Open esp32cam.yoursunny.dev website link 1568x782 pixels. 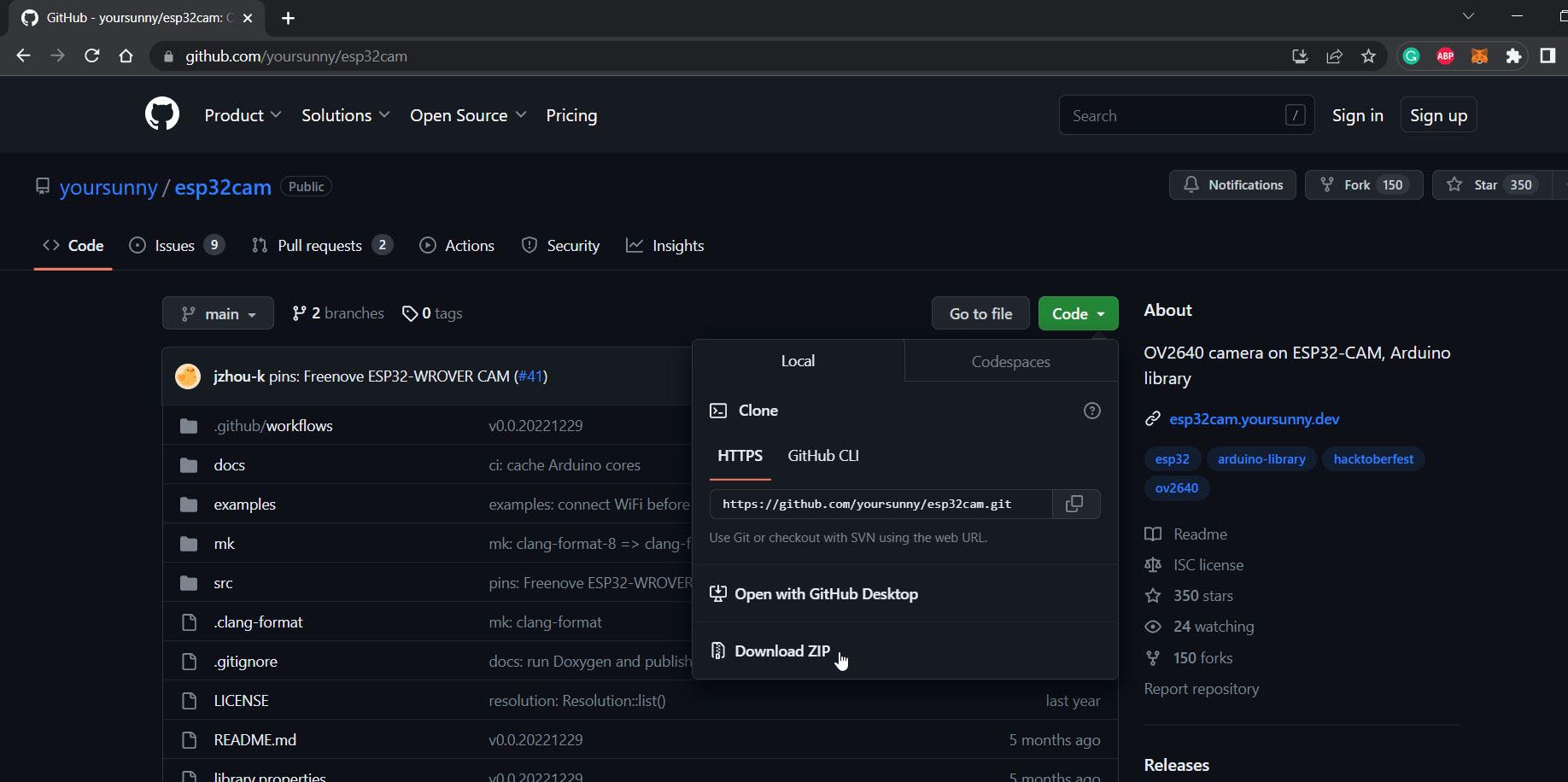coord(1254,419)
